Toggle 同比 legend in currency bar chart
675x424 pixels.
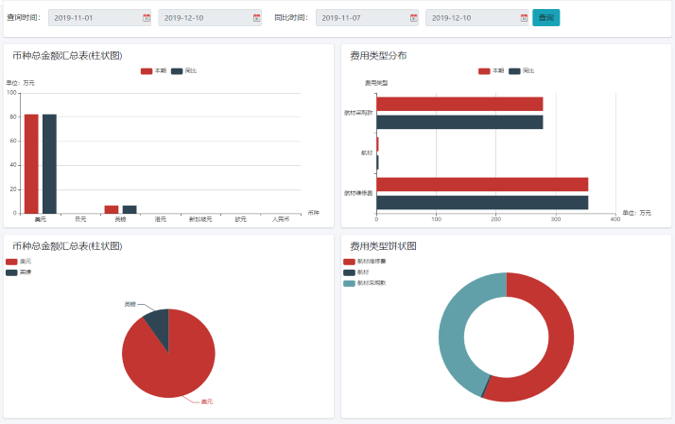click(x=183, y=71)
